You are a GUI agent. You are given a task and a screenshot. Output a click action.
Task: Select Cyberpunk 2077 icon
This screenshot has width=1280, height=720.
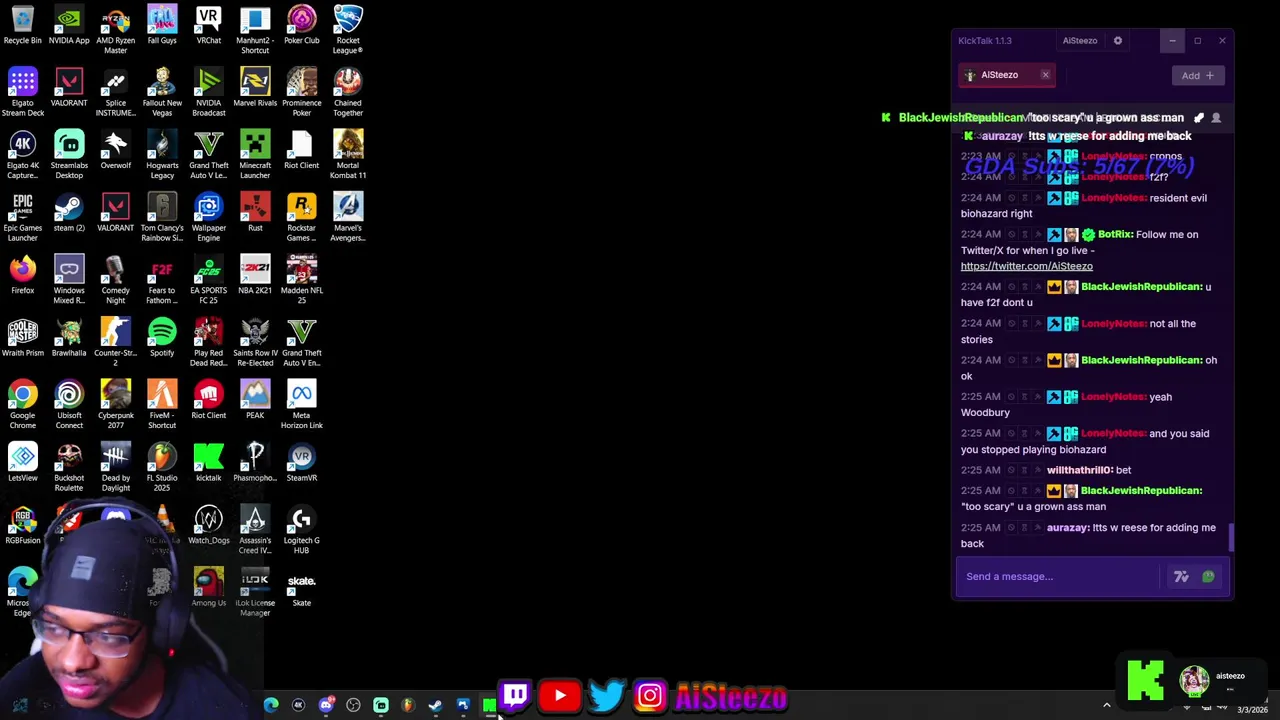(115, 405)
